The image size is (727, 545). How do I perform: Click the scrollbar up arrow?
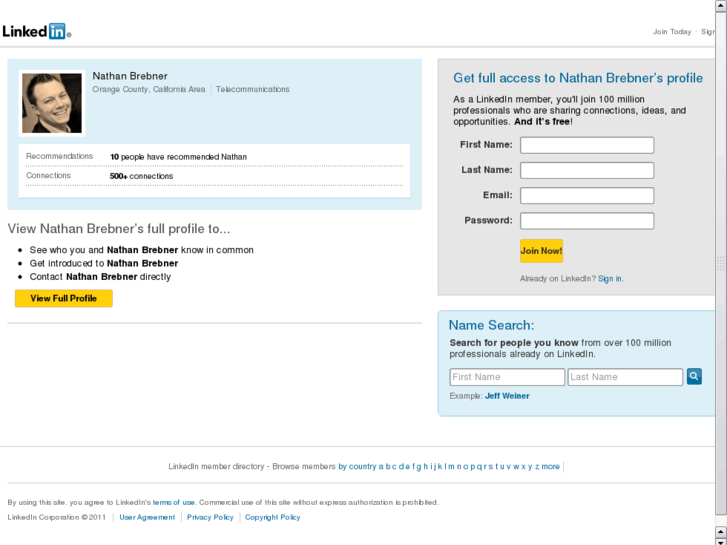[721, 6]
